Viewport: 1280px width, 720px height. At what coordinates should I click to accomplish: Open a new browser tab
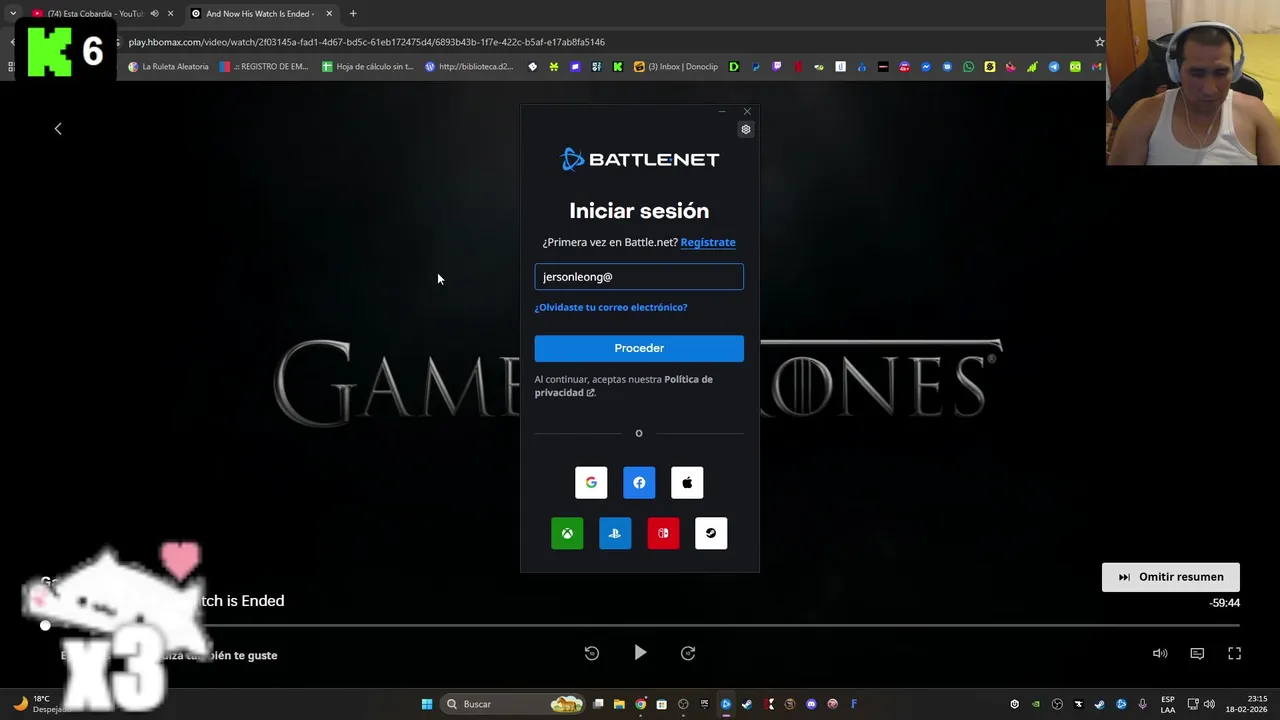353,14
